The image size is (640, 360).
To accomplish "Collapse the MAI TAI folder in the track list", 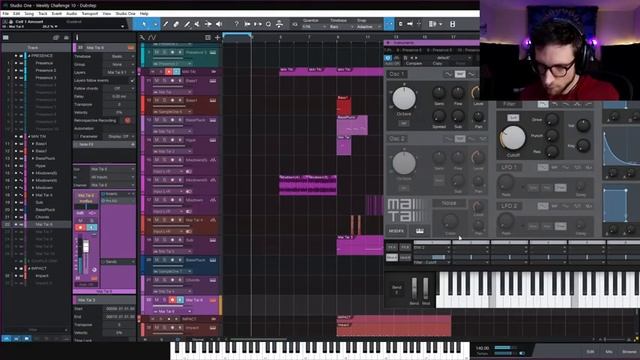I will 29,136.
